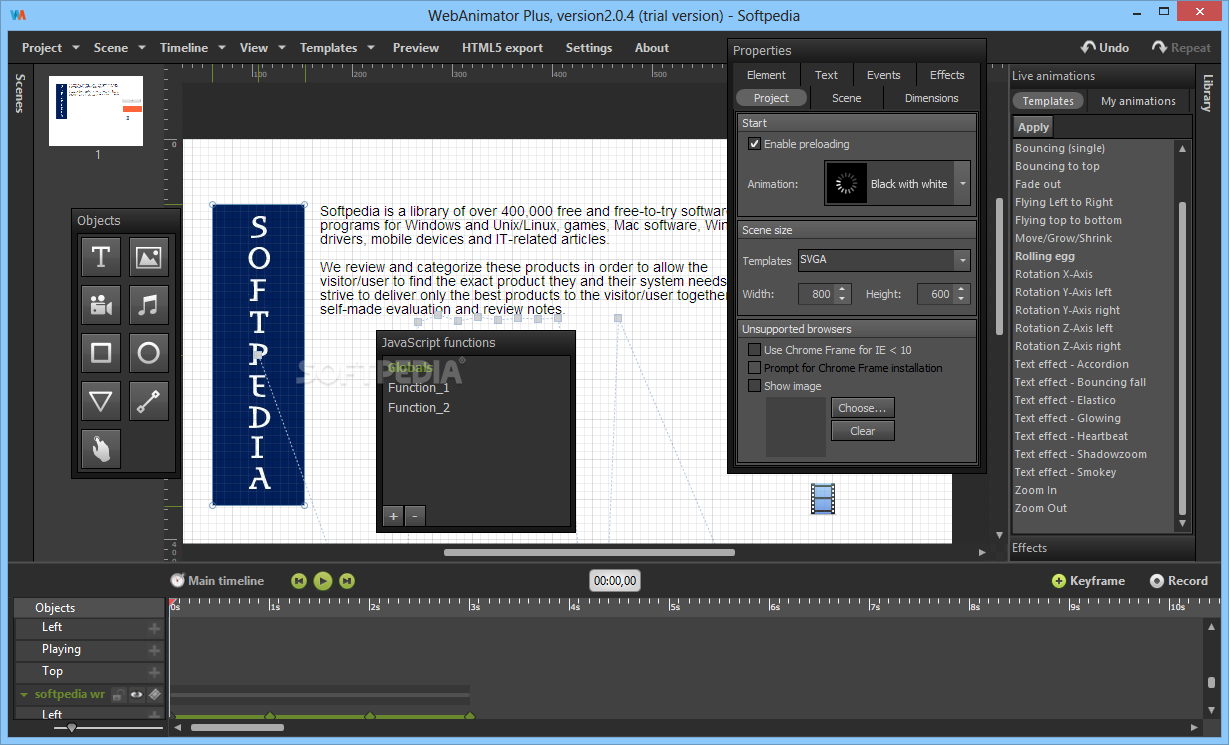Screen dimensions: 1229x745
Task: Click tag icon on softpedia wr layer
Action: pyautogui.click(x=155, y=694)
